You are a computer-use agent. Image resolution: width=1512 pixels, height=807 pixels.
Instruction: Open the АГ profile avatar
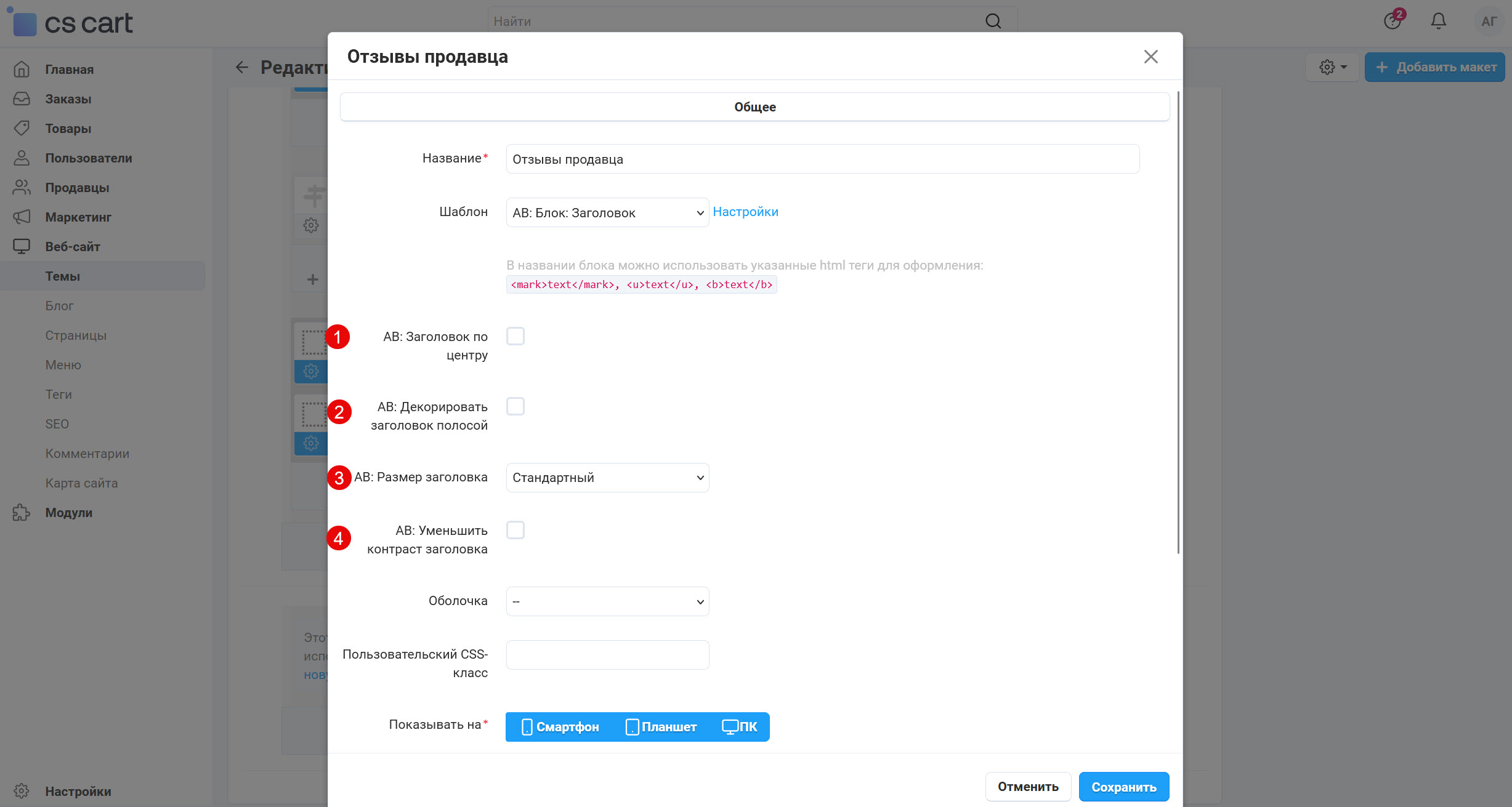click(x=1489, y=20)
